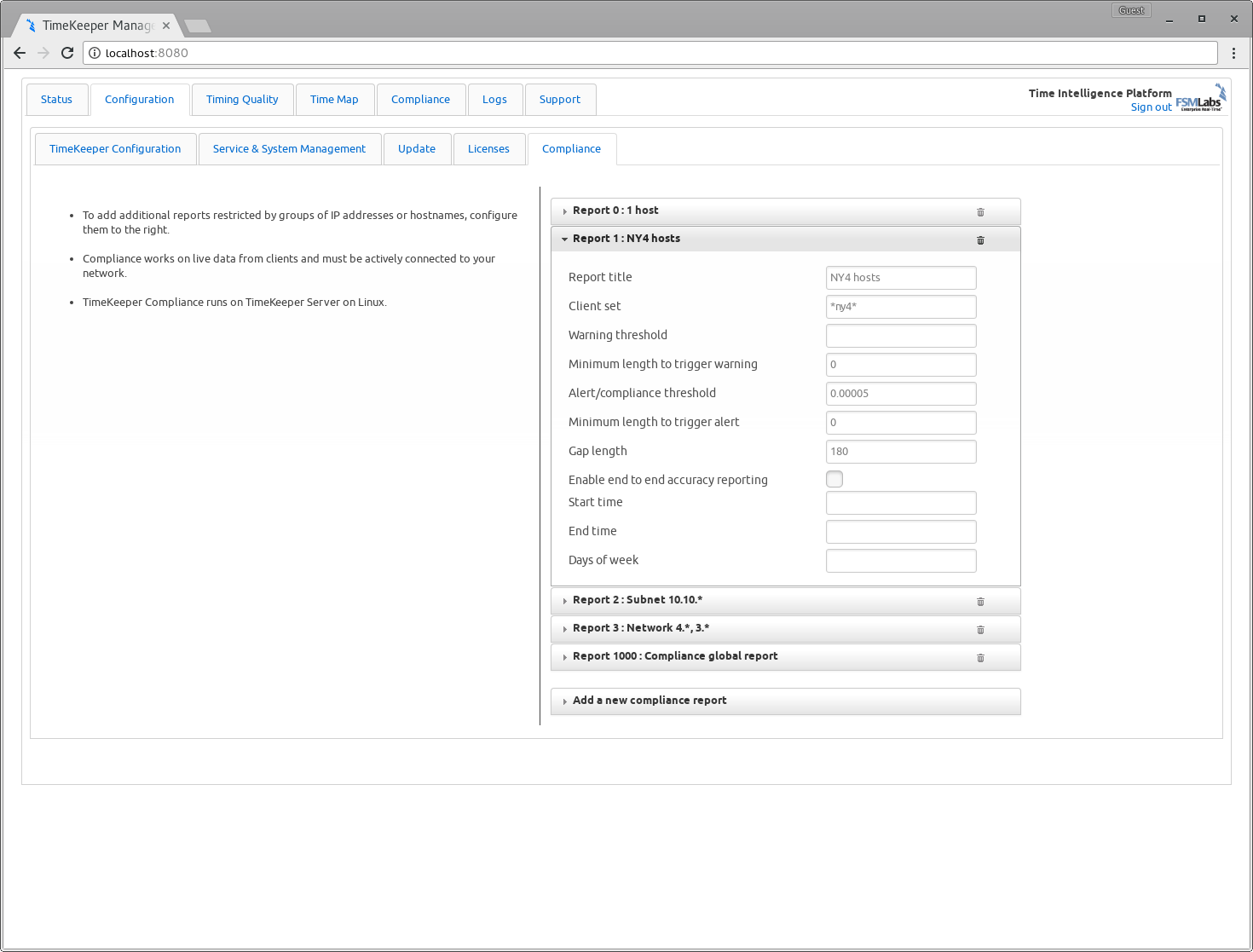The height and width of the screenshot is (952, 1253).
Task: Delete Report 1 NY4 hosts via trash icon
Action: pyautogui.click(x=980, y=240)
